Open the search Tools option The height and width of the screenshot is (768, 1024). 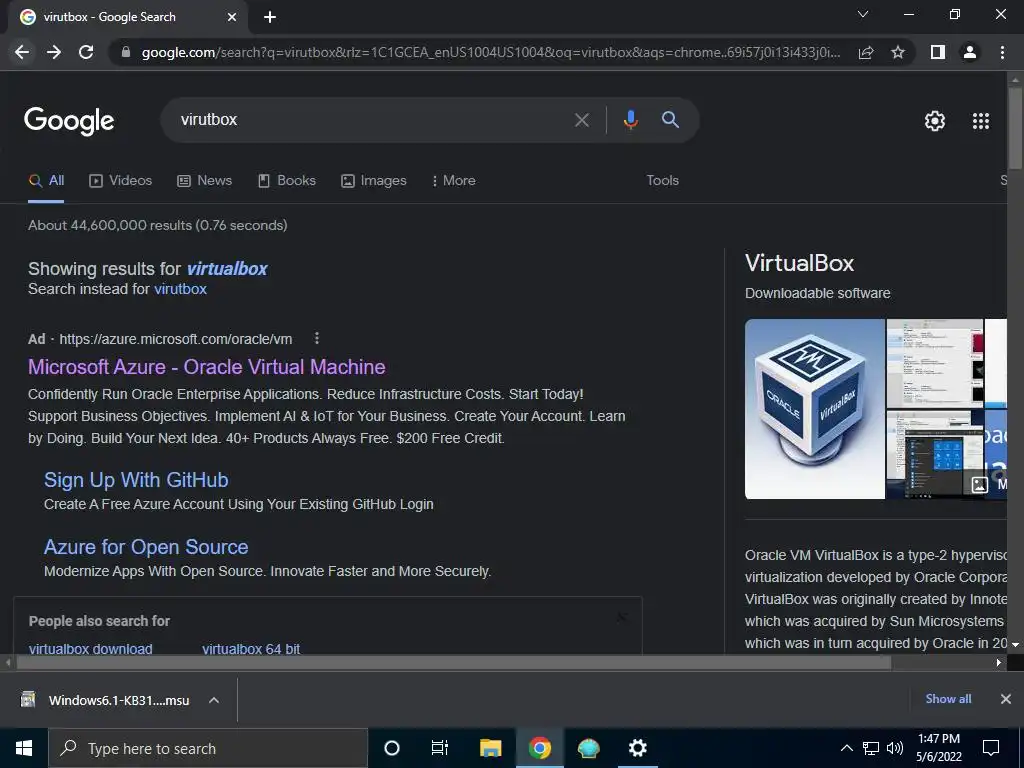click(x=662, y=181)
